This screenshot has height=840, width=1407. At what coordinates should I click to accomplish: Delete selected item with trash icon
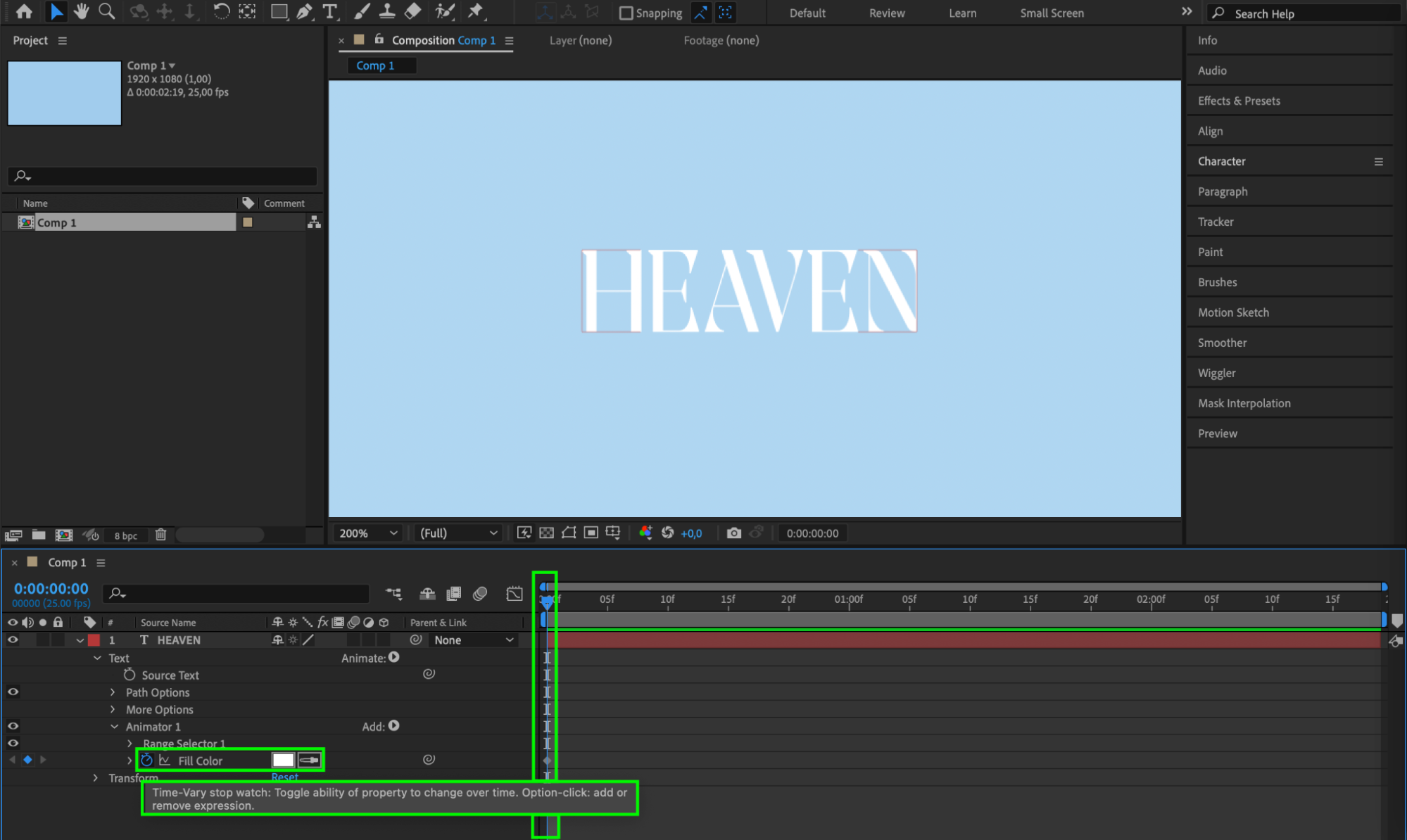[x=160, y=535]
